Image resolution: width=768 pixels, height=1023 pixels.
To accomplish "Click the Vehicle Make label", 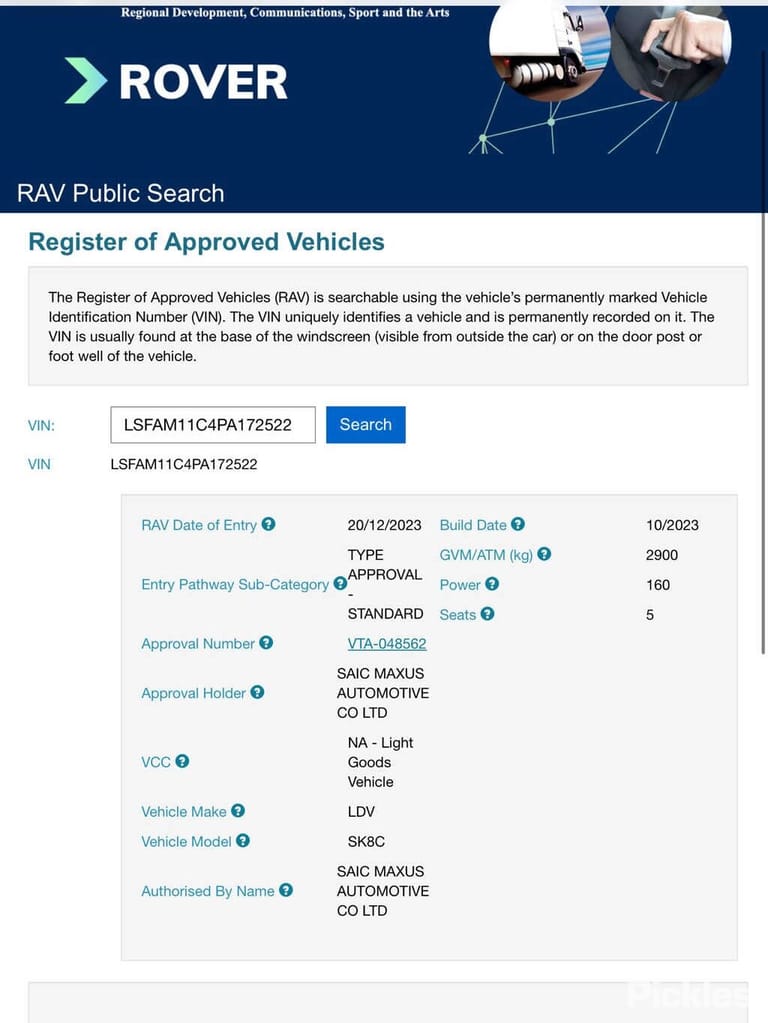I will (x=184, y=812).
